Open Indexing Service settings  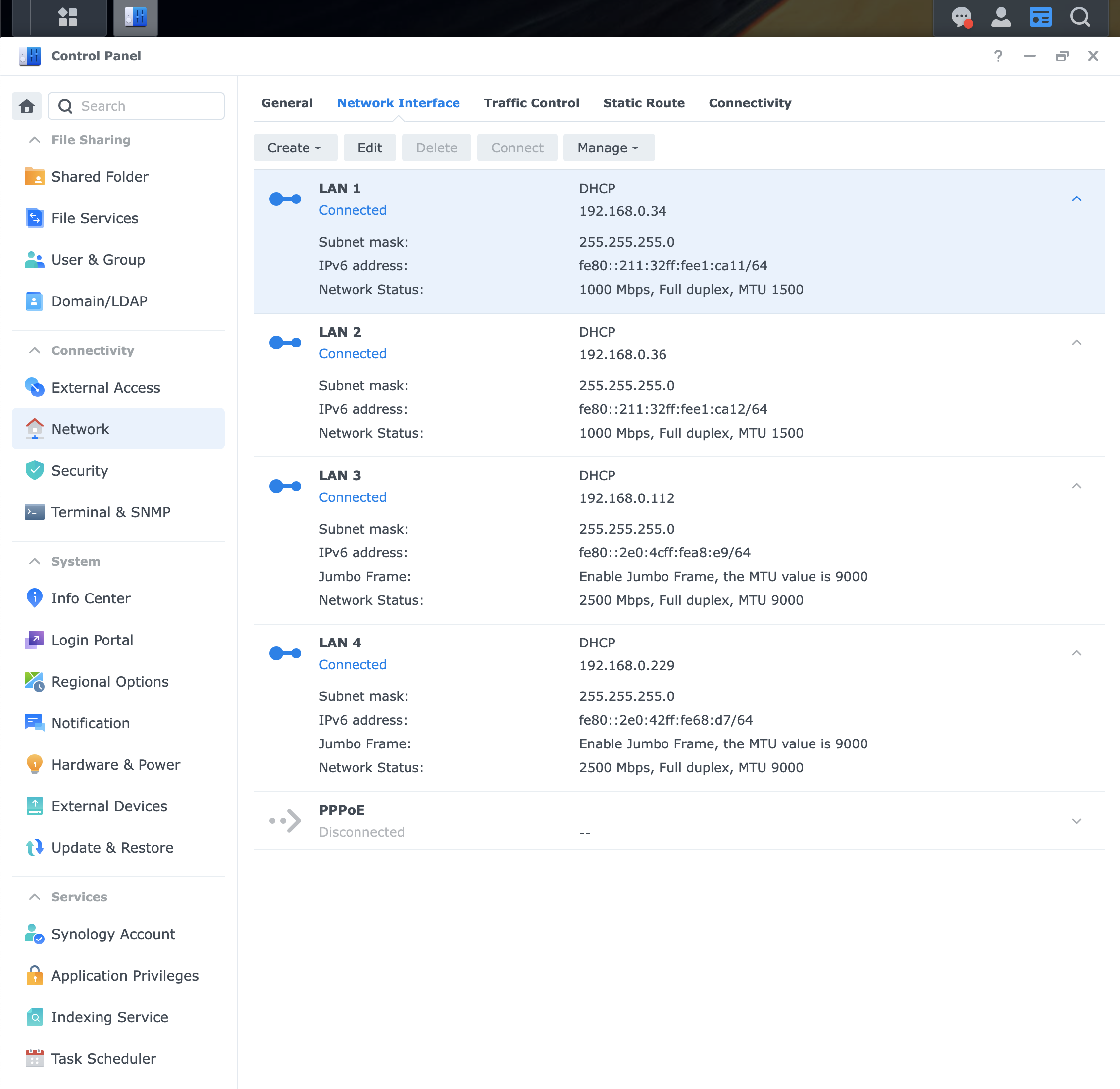(118, 1018)
